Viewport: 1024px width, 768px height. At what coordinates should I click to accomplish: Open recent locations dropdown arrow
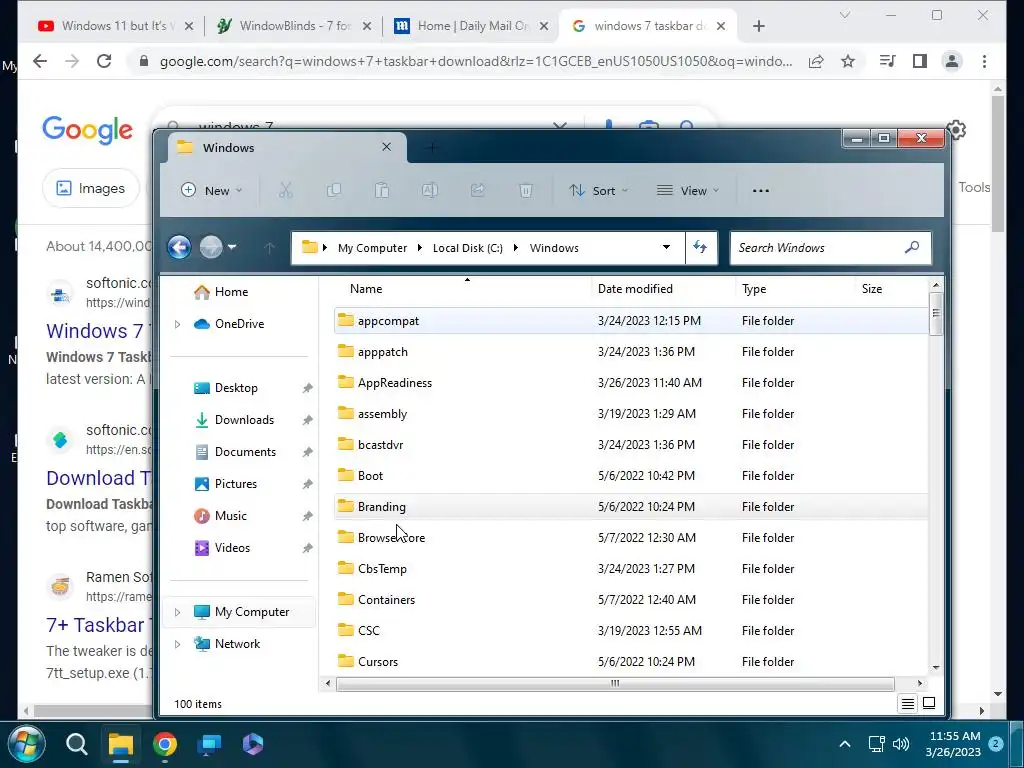232,248
